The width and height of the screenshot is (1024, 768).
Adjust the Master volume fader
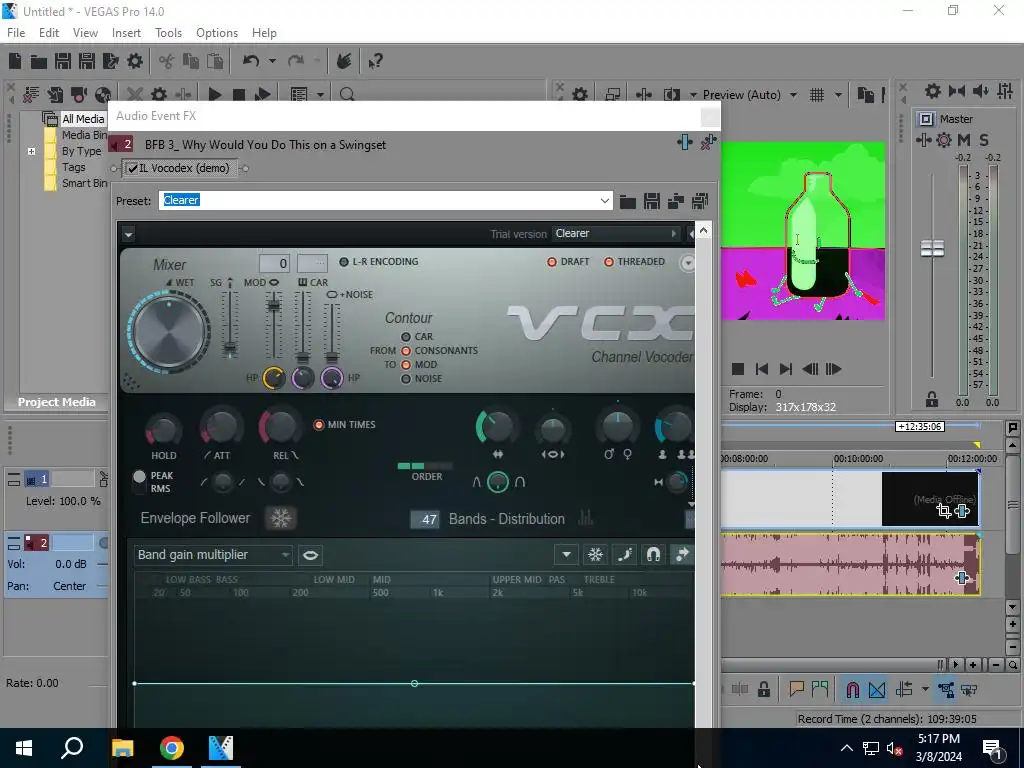coord(933,248)
